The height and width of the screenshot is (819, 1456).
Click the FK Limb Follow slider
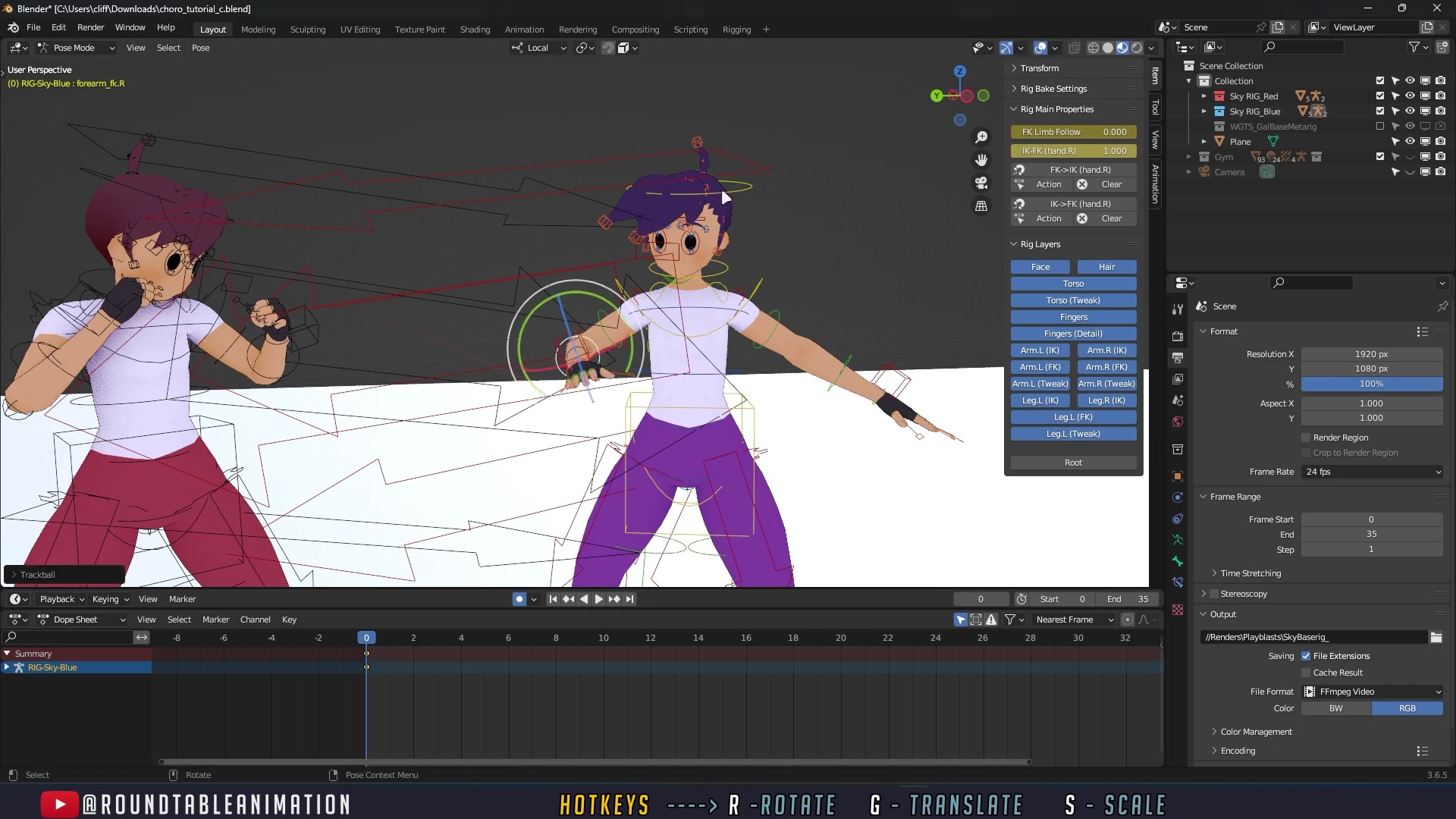click(x=1072, y=131)
